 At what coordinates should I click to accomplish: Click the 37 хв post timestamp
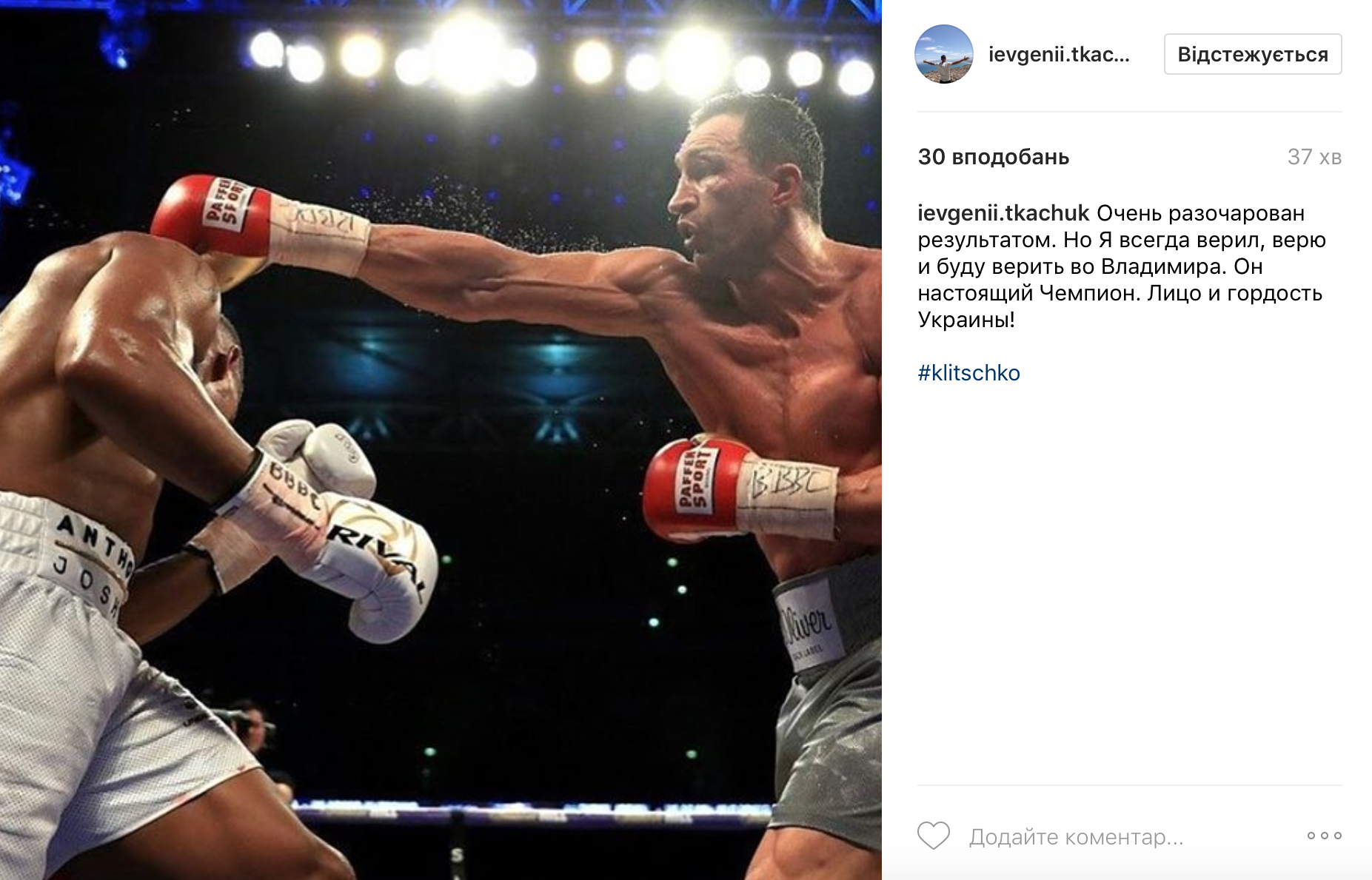click(1314, 157)
